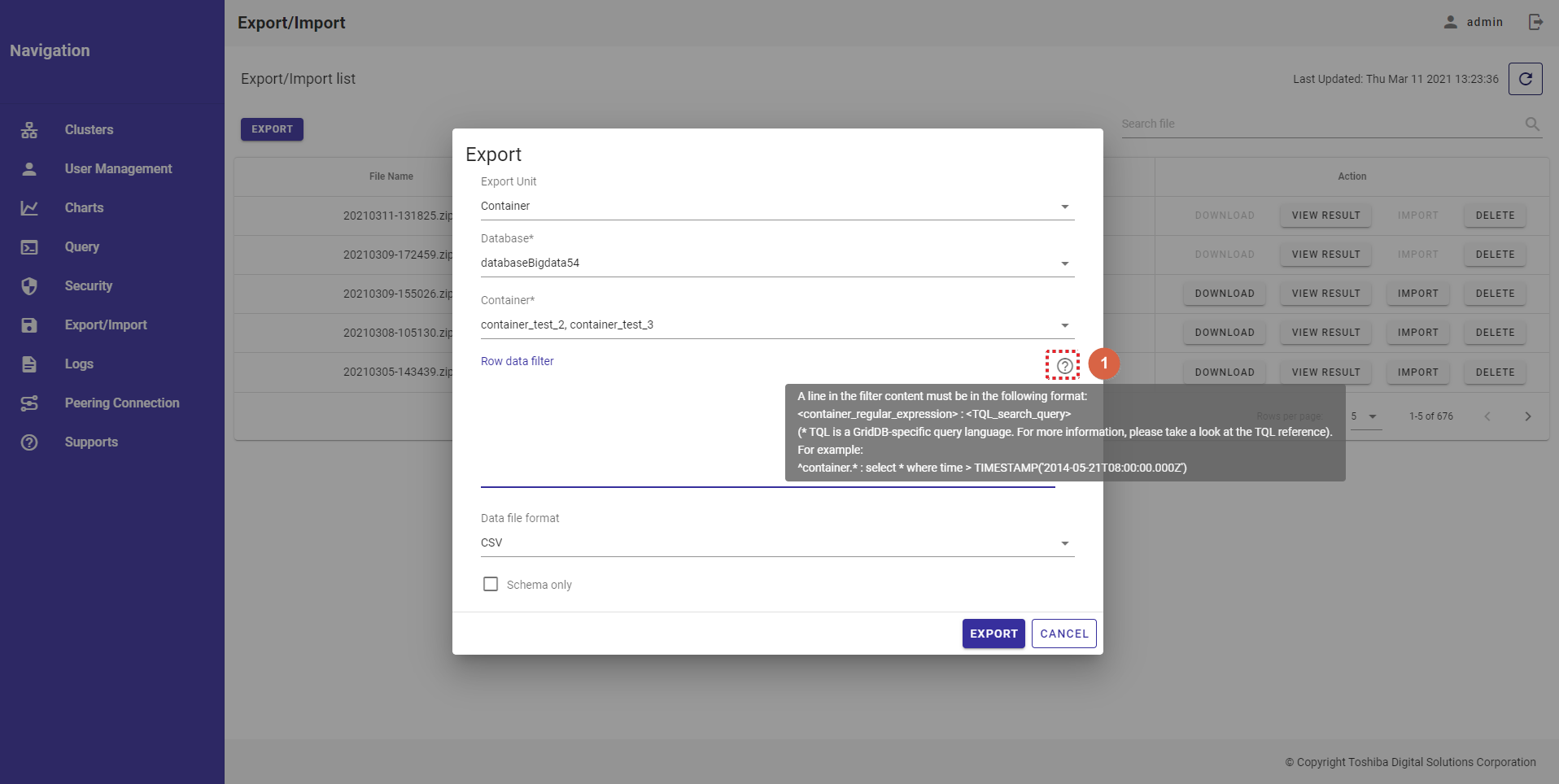
Task: Click the Charts line-graph icon
Action: click(29, 208)
